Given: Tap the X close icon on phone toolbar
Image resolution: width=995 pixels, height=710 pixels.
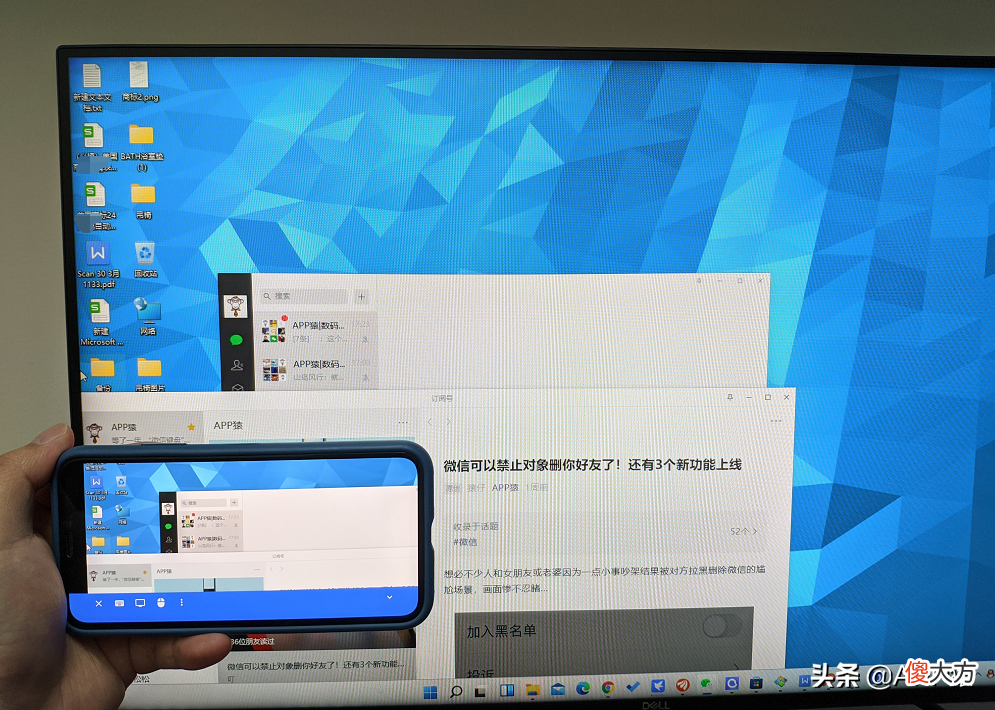Looking at the screenshot, I should click(x=98, y=603).
